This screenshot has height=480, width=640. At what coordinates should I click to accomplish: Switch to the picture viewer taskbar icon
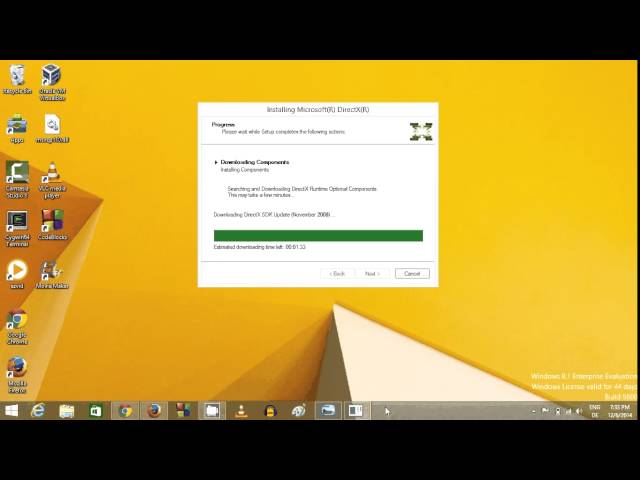coord(328,411)
